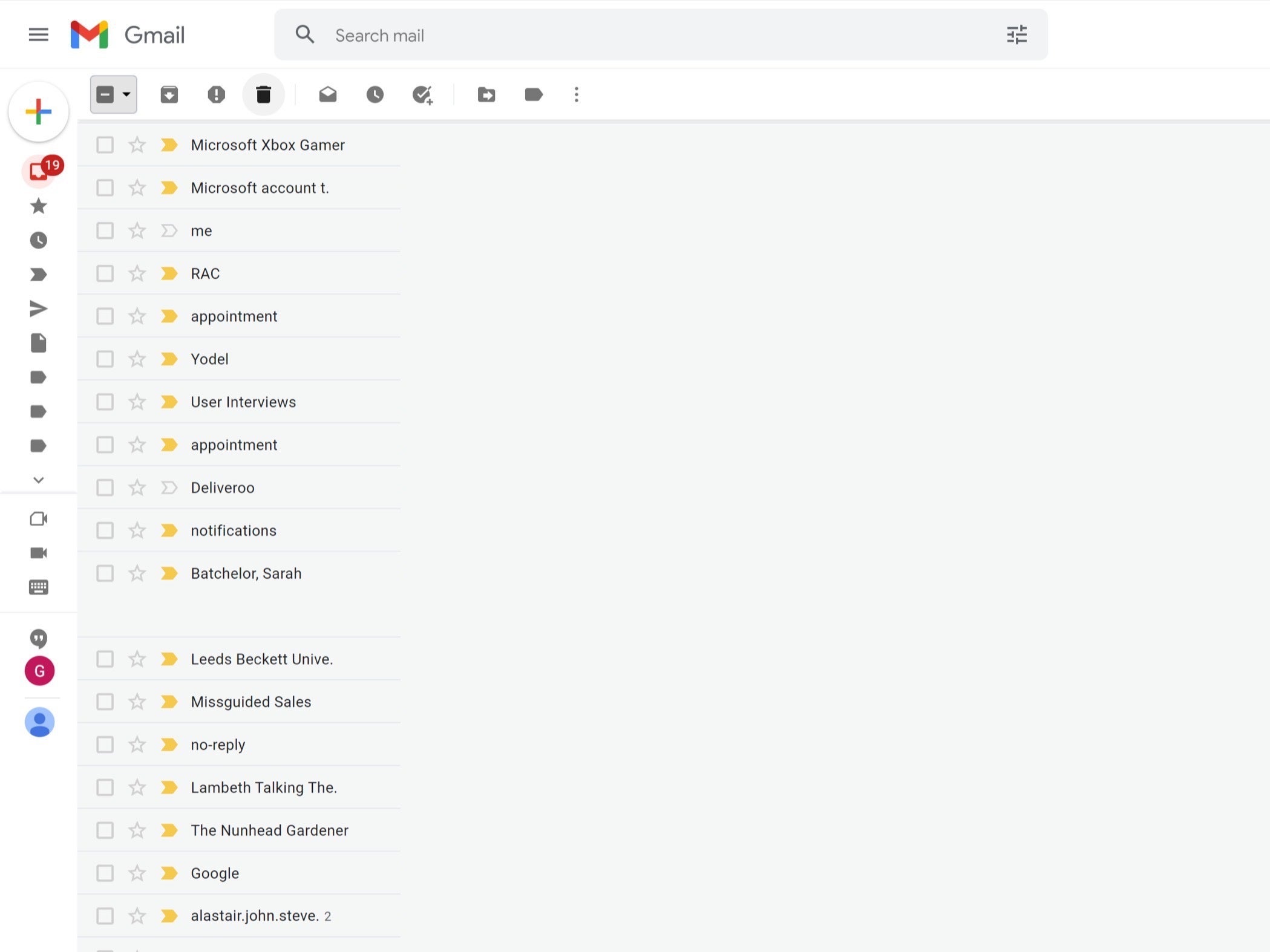Select the Microsoft Xbox Gamer email checkbox
This screenshot has height=952, width=1270.
tap(105, 145)
